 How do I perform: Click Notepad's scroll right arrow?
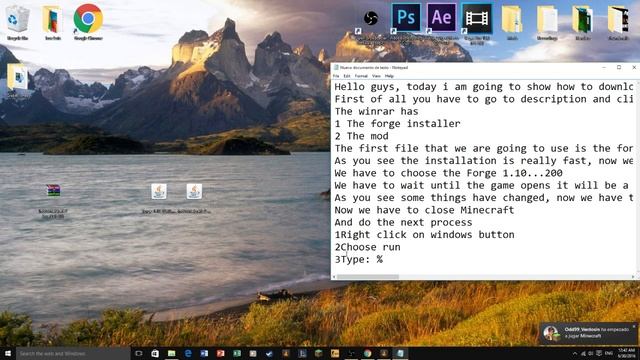tap(633, 277)
